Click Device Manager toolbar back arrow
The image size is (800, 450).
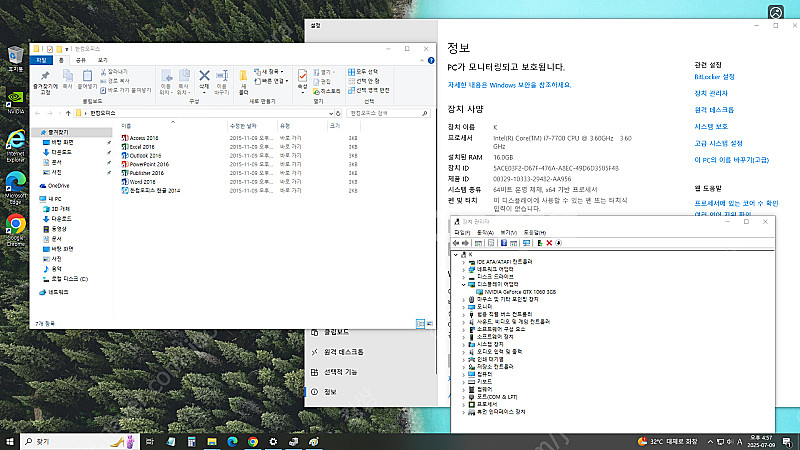tap(456, 243)
